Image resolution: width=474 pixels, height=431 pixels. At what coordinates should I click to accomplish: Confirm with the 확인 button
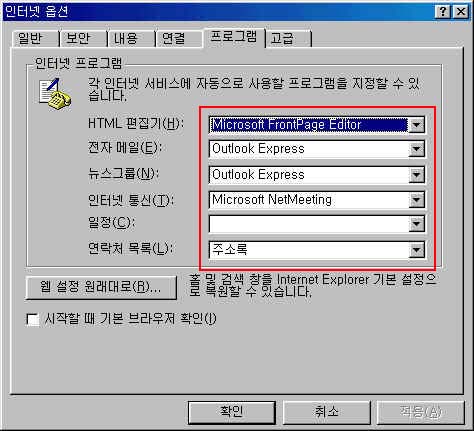tap(232, 412)
